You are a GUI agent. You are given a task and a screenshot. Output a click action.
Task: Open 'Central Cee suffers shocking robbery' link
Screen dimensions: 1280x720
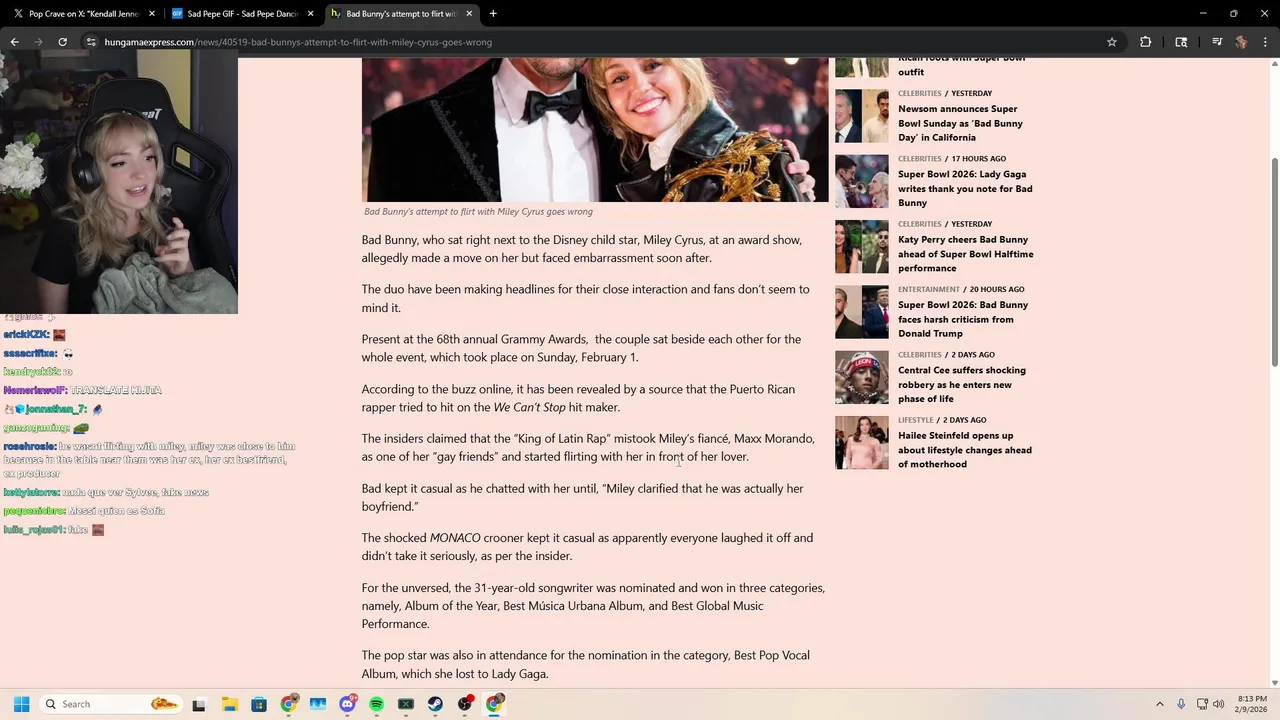961,384
